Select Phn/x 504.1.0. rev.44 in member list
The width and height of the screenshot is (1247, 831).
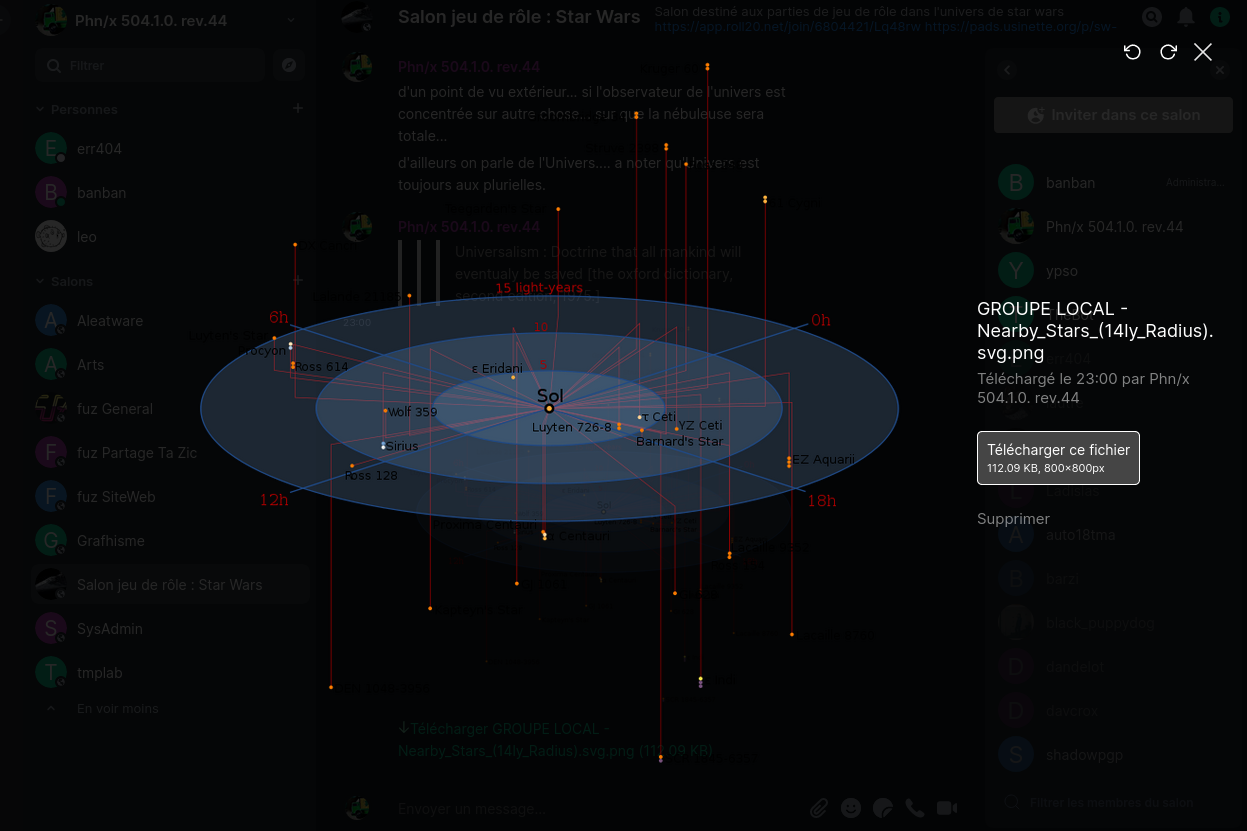tap(1112, 227)
